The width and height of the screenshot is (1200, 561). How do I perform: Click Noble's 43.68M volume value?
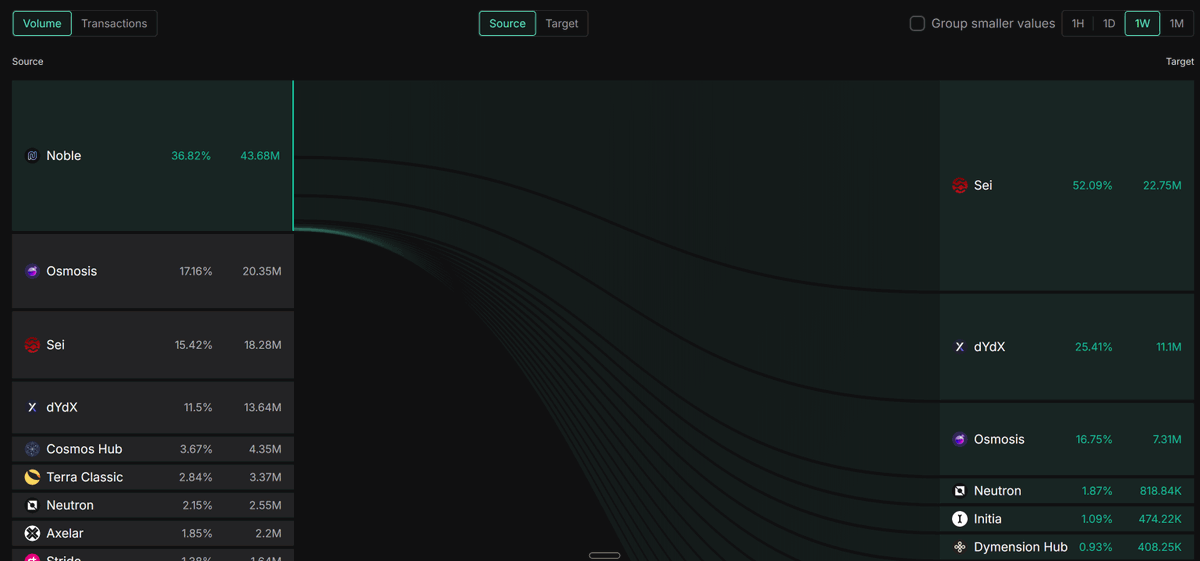(260, 156)
